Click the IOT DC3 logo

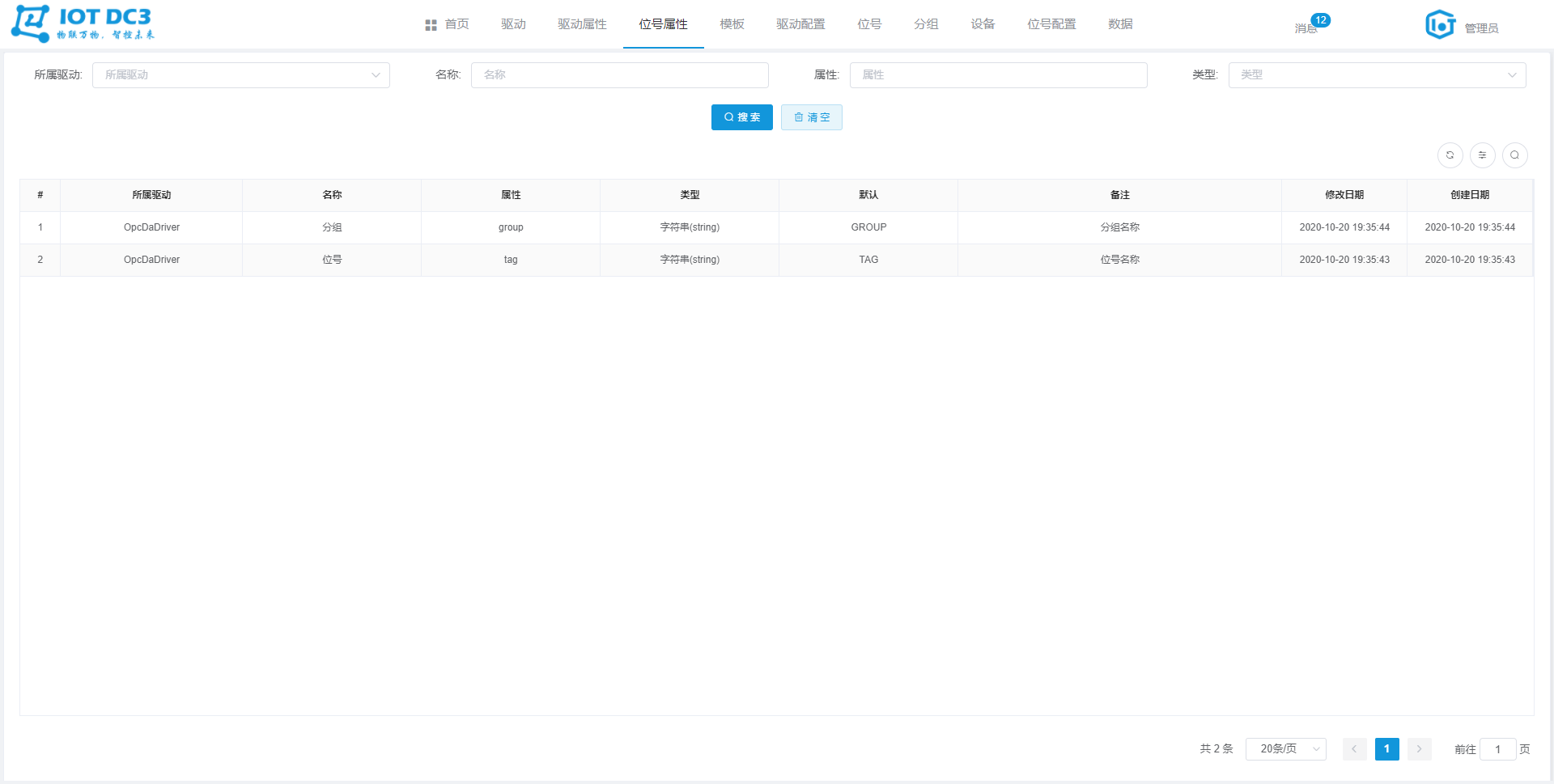coord(83,23)
